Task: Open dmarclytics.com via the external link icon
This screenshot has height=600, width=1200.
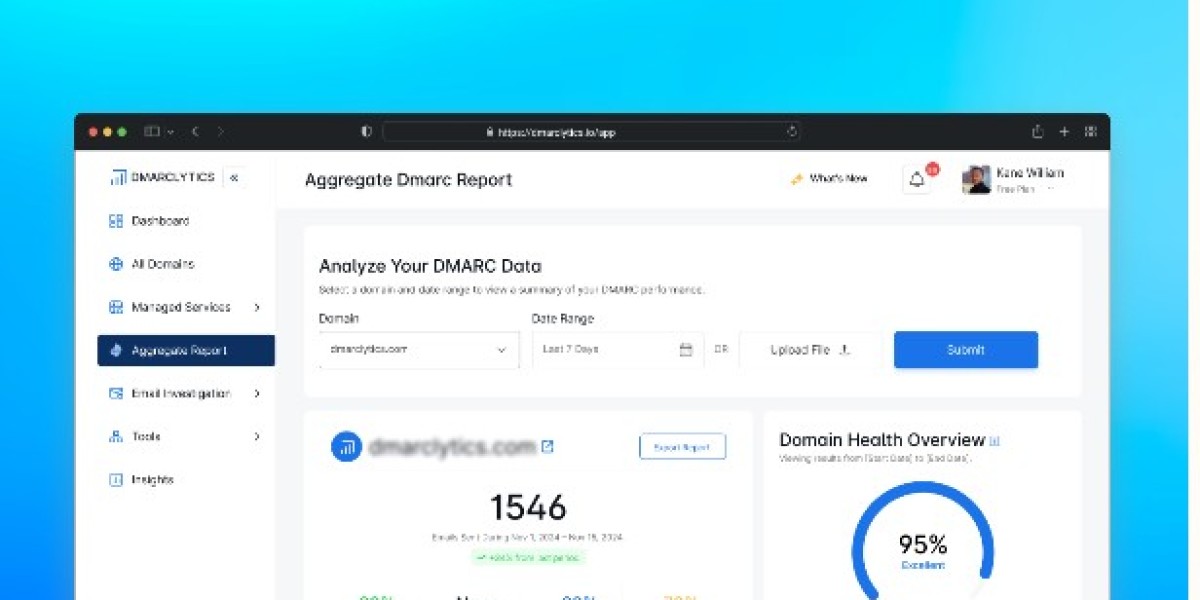Action: pyautogui.click(x=547, y=447)
